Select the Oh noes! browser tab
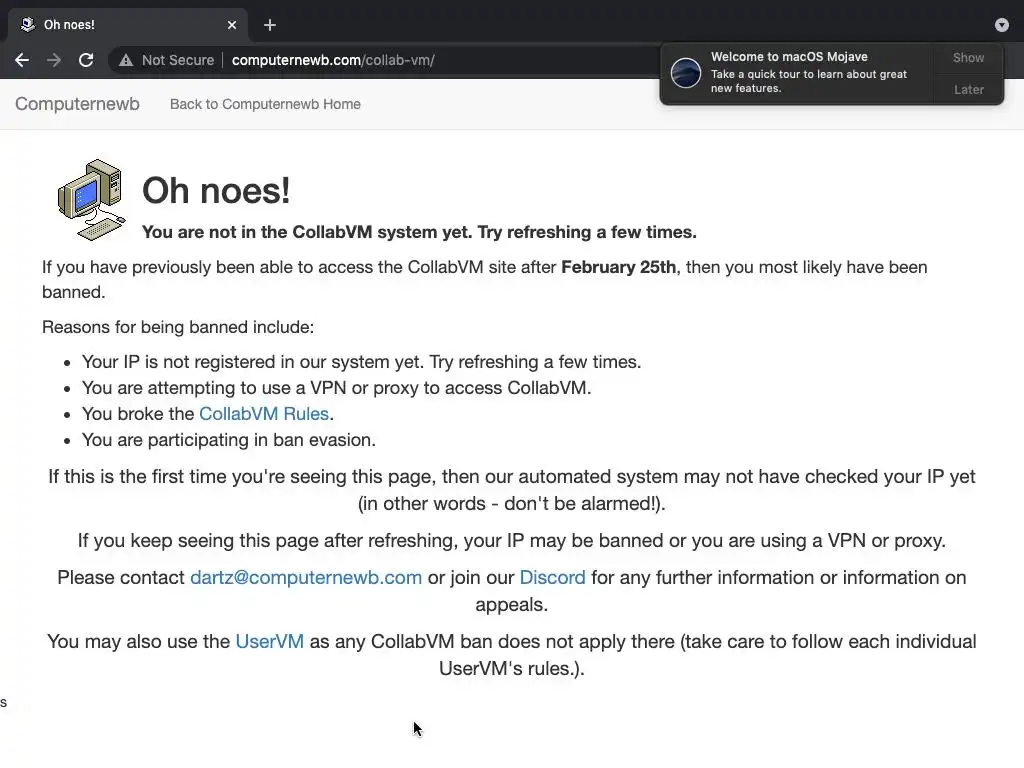This screenshot has height=768, width=1024. (128, 25)
